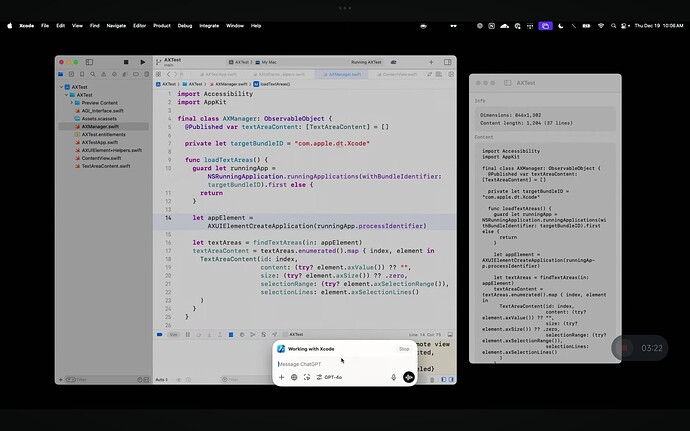Click loadTextAreas() in jump bar

point(272,84)
